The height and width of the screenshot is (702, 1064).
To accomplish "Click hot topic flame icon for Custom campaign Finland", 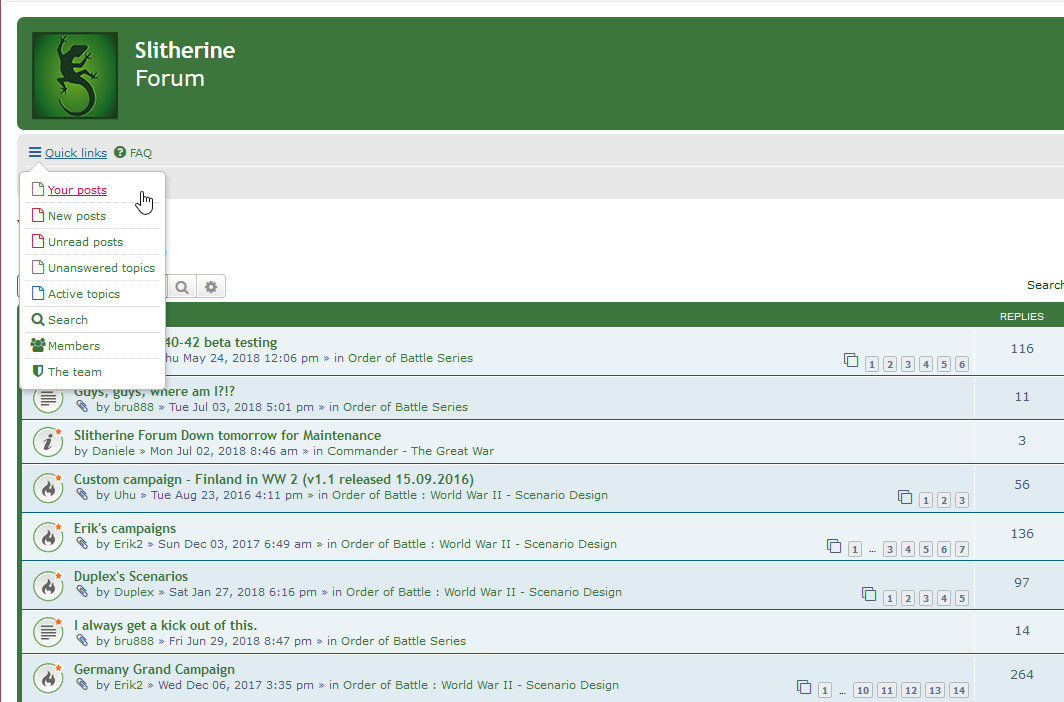I will pyautogui.click(x=48, y=488).
